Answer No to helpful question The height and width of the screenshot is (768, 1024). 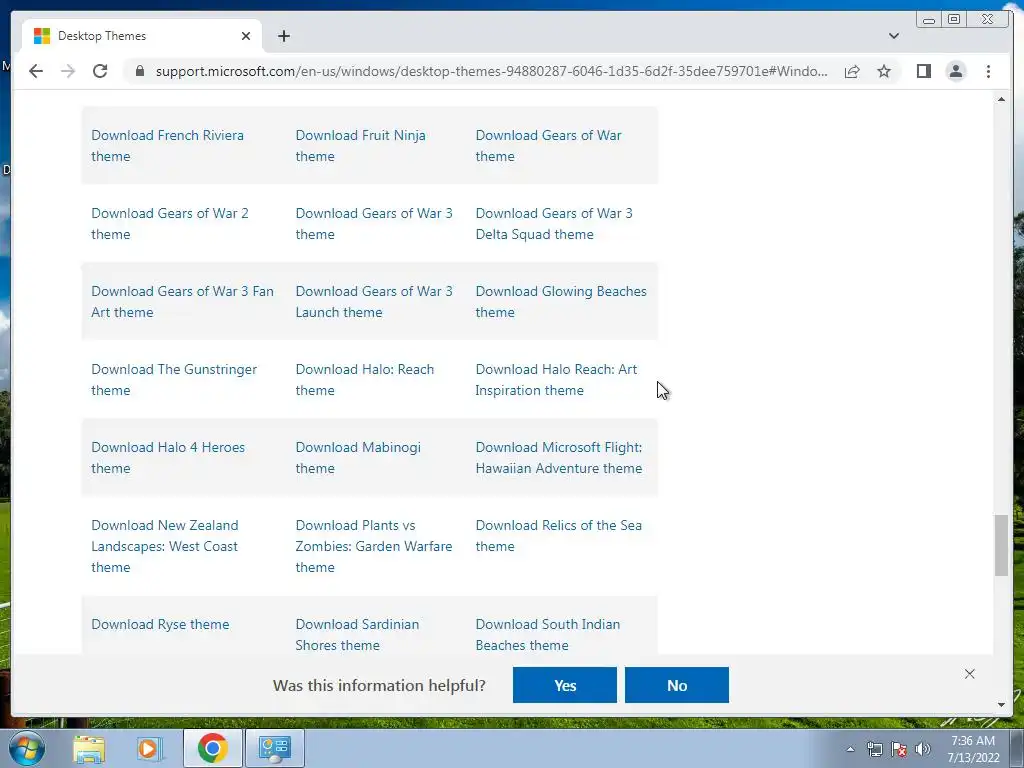pyautogui.click(x=677, y=685)
